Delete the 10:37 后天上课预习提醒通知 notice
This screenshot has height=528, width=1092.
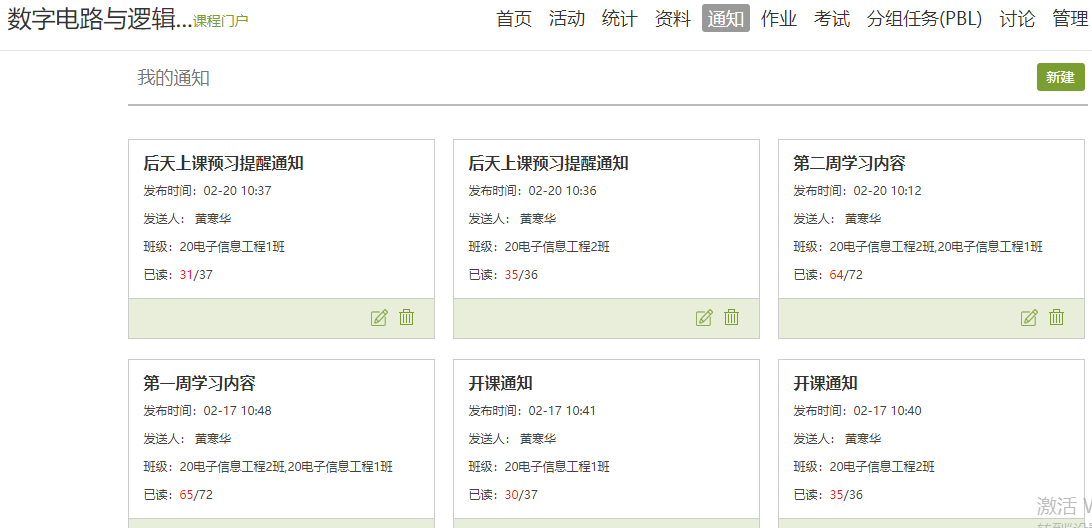point(407,318)
